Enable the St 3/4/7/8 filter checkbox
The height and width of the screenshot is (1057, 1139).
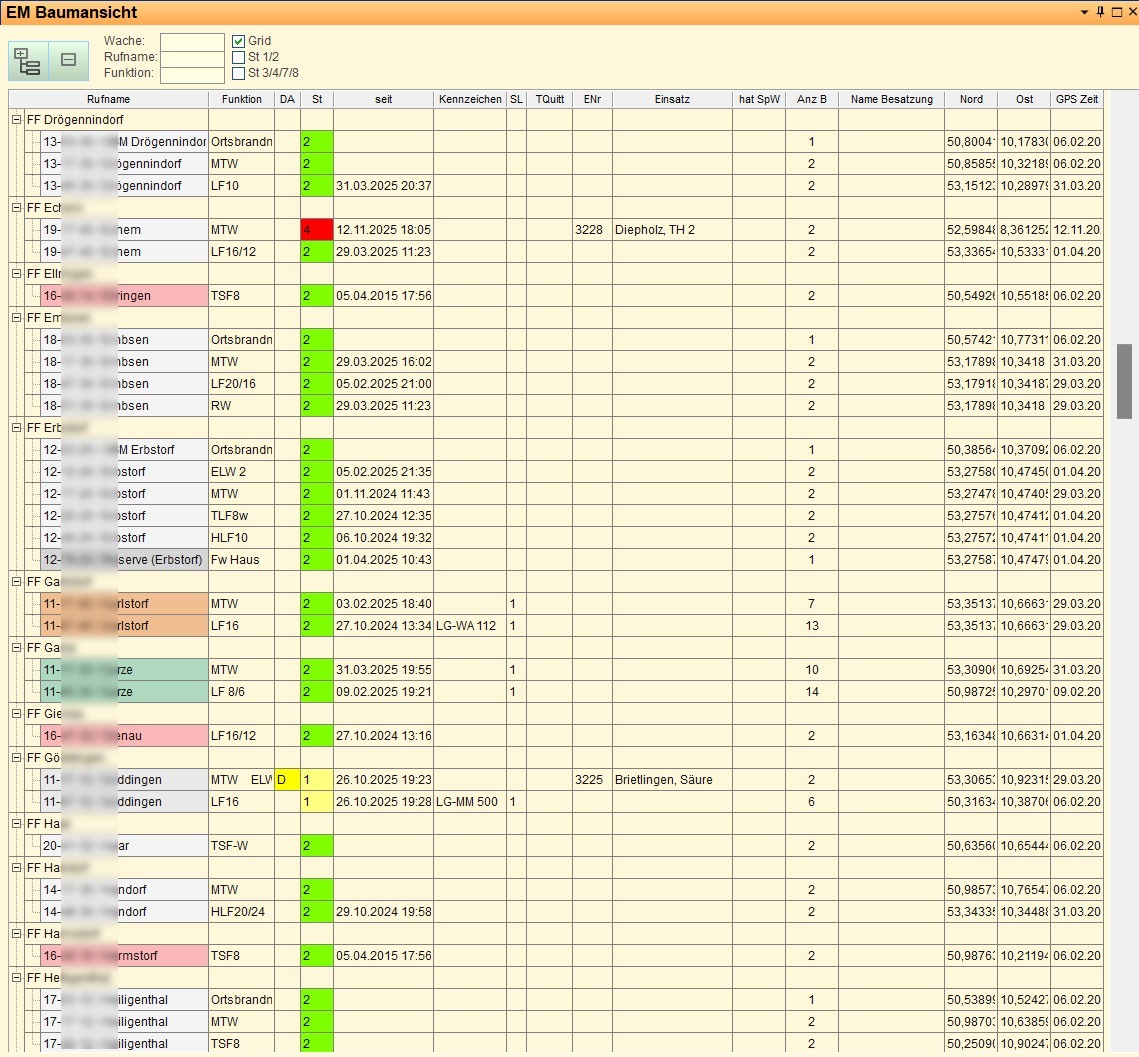[x=239, y=73]
